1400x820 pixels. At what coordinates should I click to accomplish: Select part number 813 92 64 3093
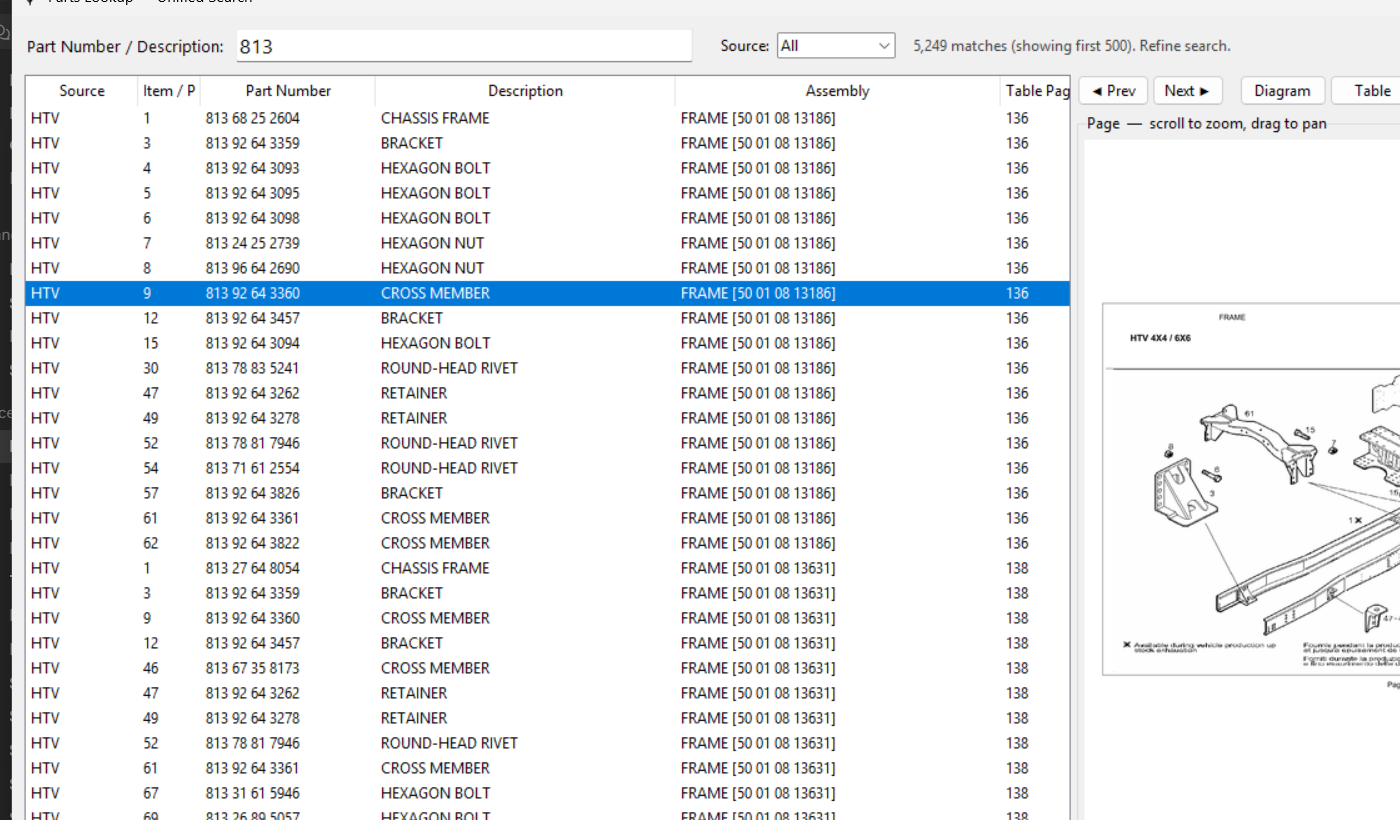point(253,168)
